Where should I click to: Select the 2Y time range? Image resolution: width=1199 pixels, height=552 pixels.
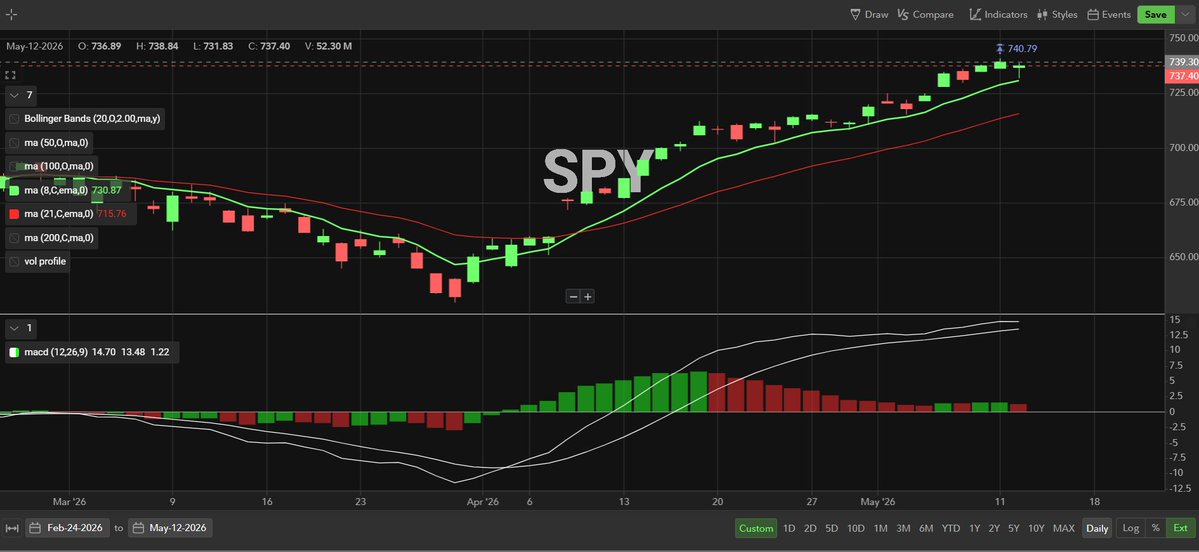click(x=994, y=528)
